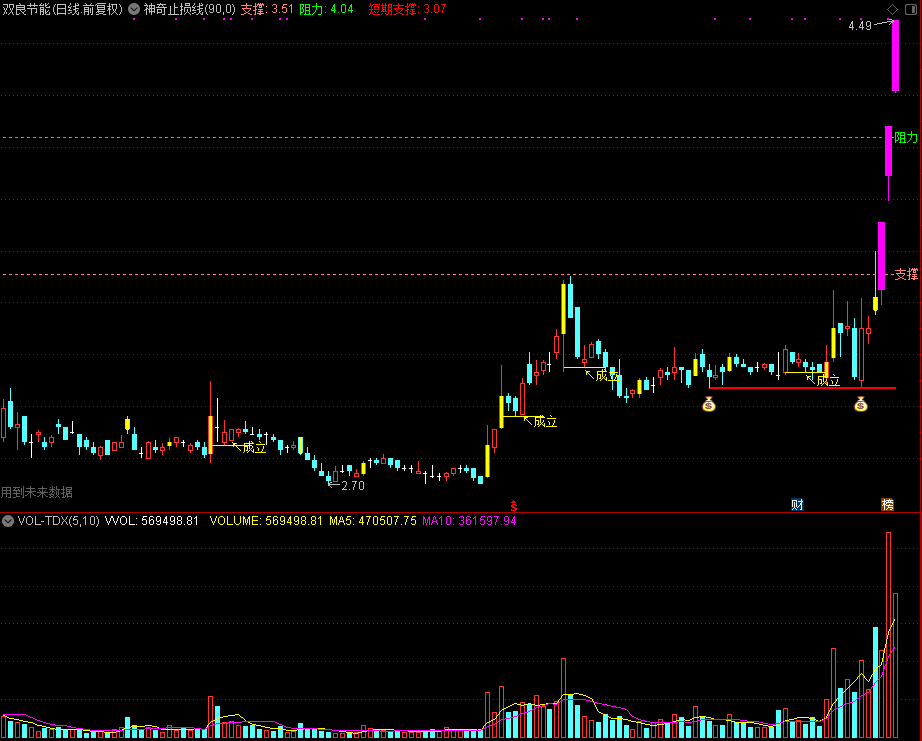Click the left money bag icon
The width and height of the screenshot is (922, 741).
coord(709,405)
